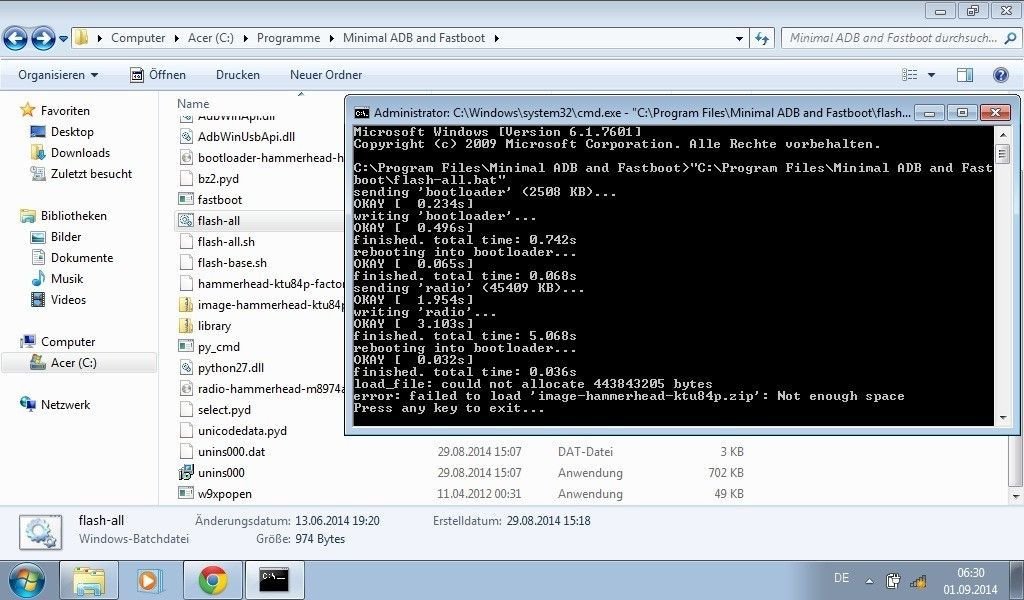Select Acer (C:) in the address breadcrumb
Viewport: 1024px width, 600px height.
(x=210, y=38)
